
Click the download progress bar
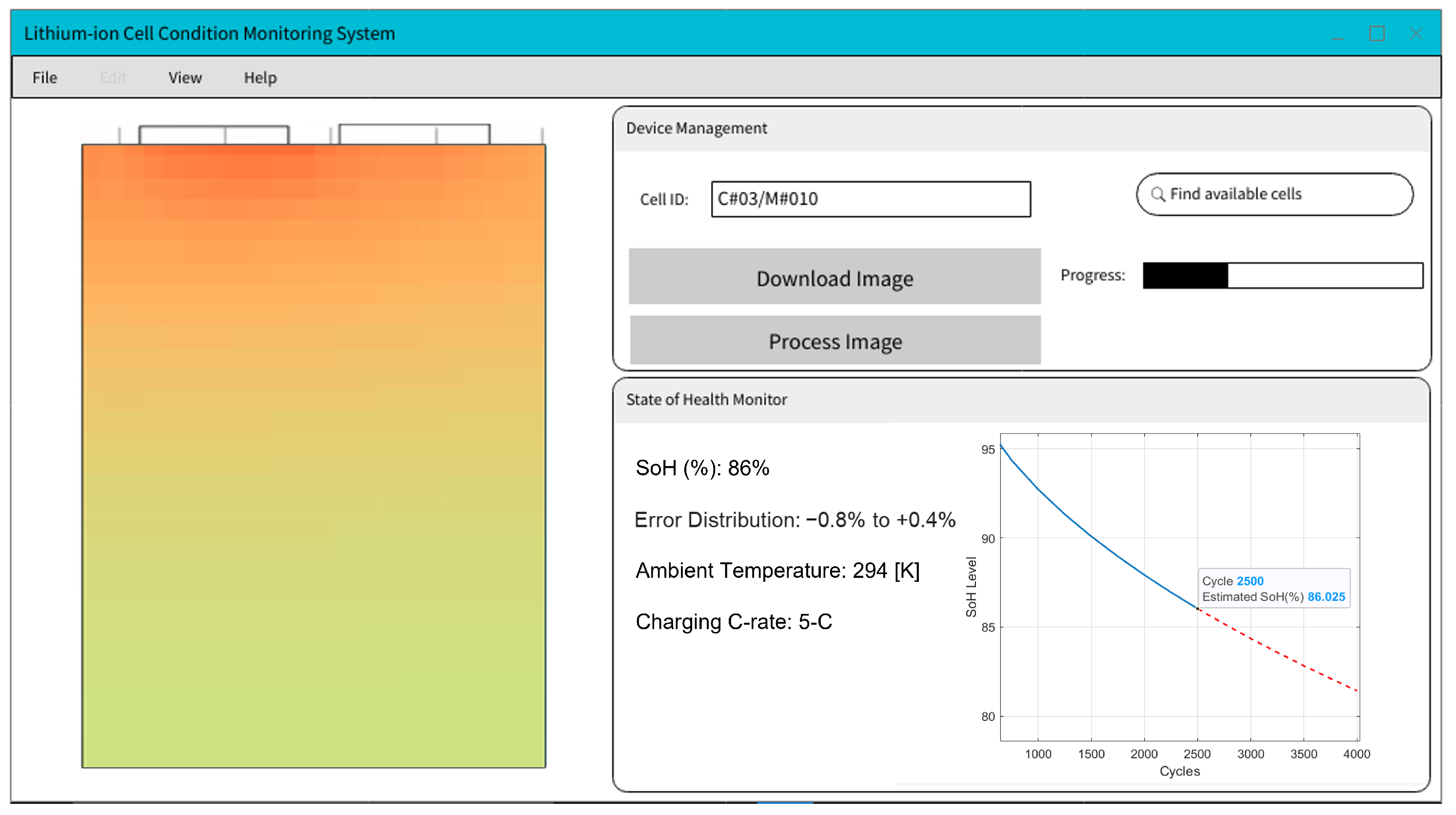point(1282,276)
